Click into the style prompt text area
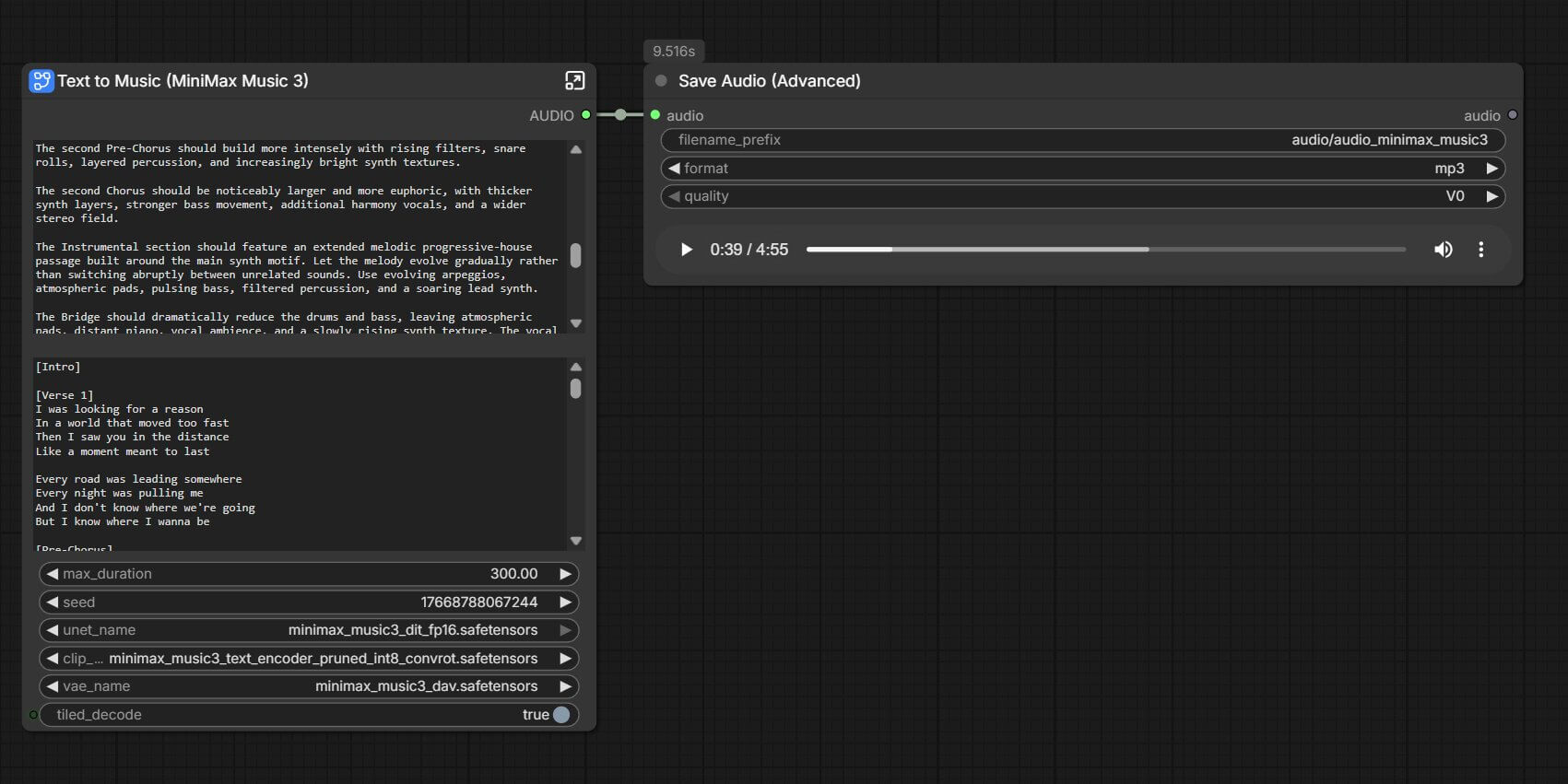The height and width of the screenshot is (784, 1568). [300, 237]
